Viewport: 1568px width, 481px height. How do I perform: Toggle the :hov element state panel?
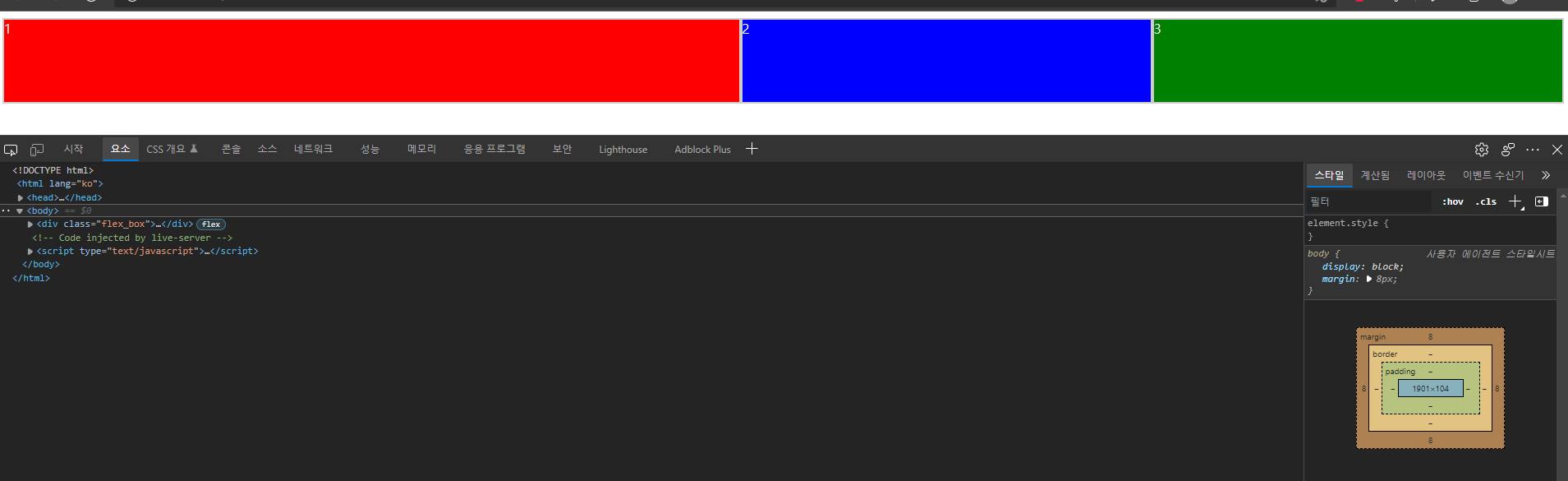(1453, 201)
